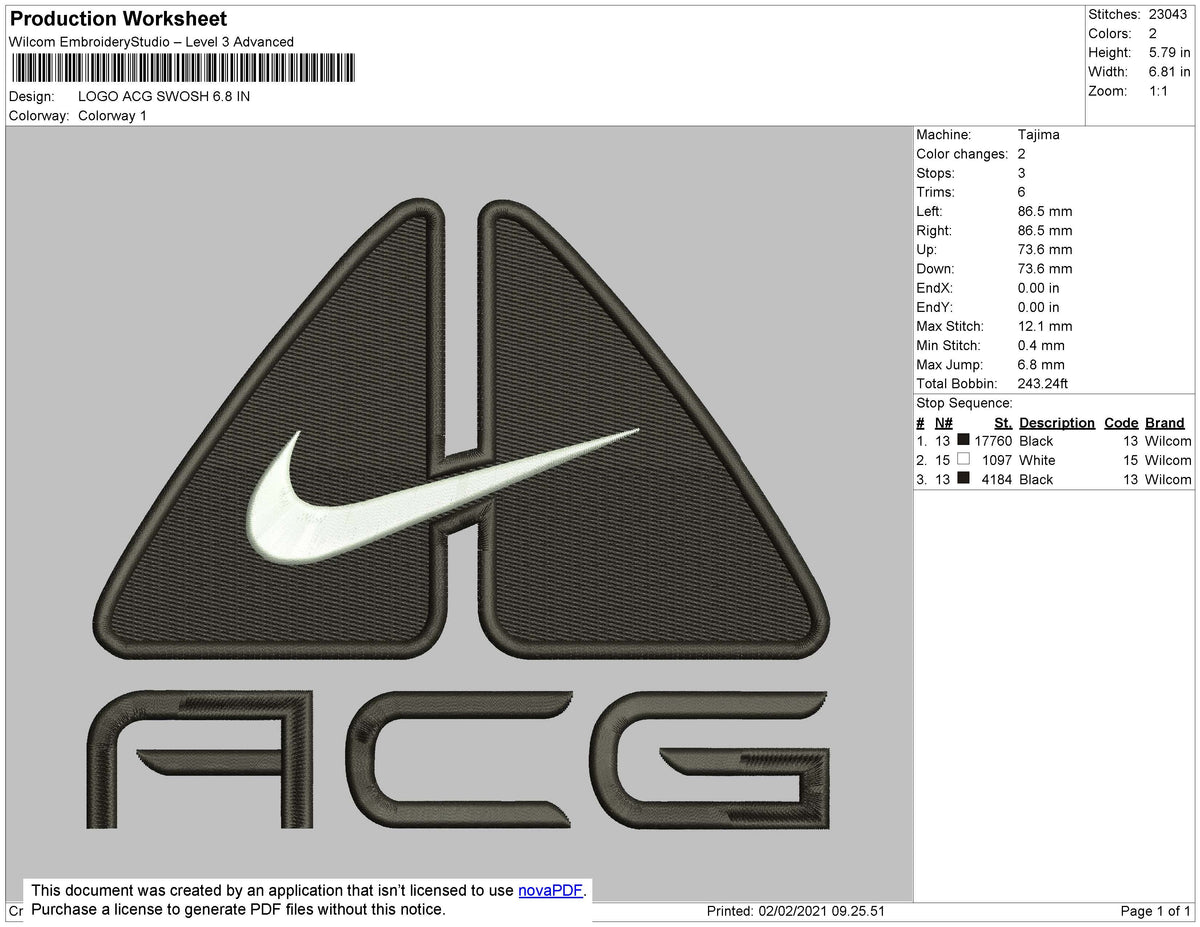Select Max Stitch value 12.1 mm
1200x927 pixels.
click(1044, 327)
